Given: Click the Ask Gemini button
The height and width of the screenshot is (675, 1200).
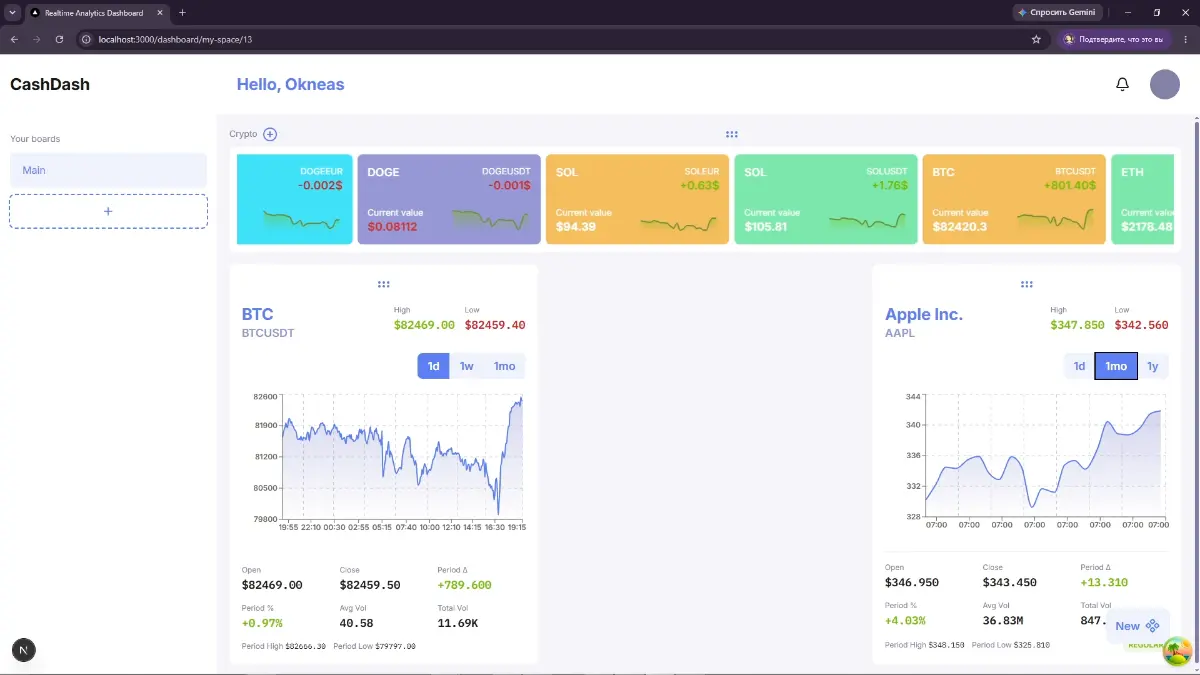Looking at the screenshot, I should tap(1057, 13).
